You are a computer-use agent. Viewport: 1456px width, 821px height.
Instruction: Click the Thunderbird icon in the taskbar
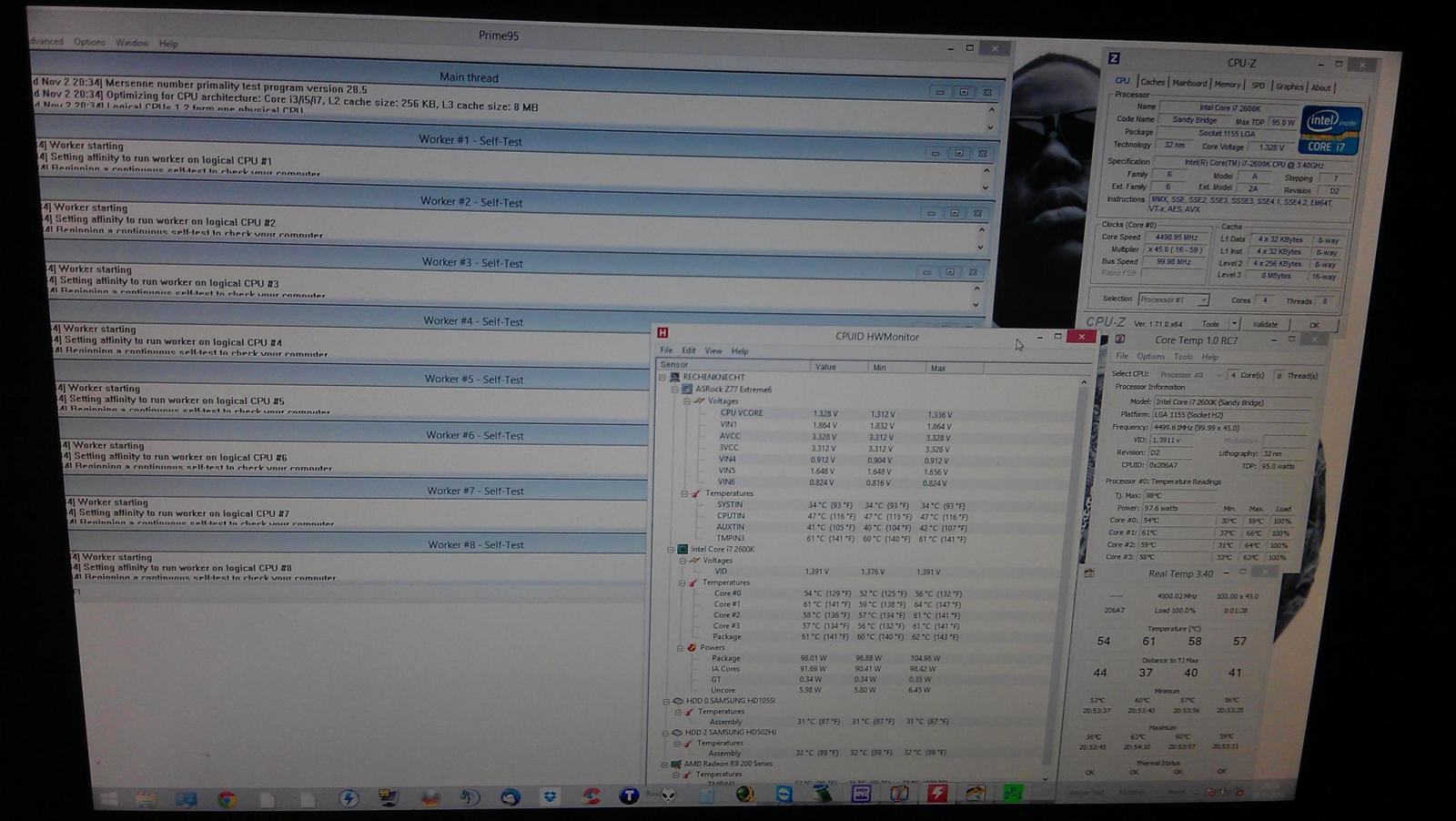tap(511, 797)
